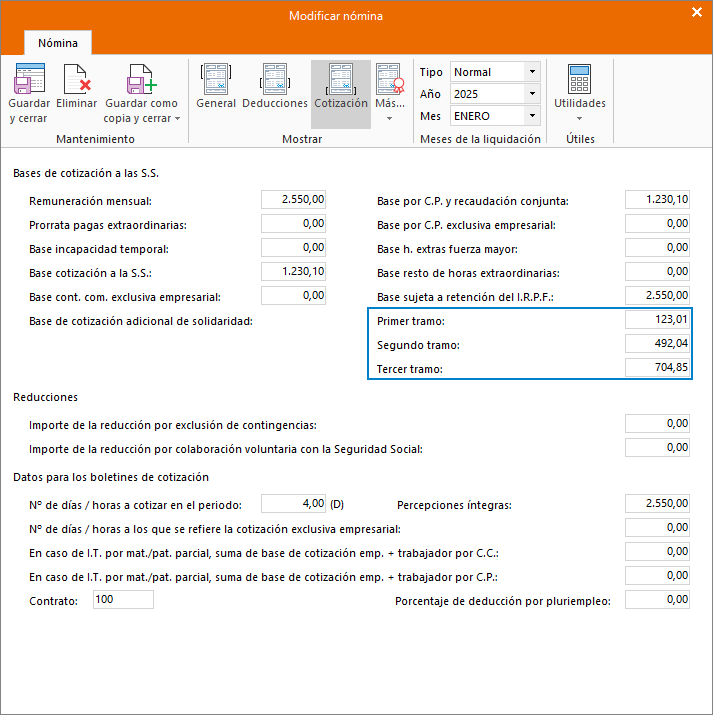The height and width of the screenshot is (715, 713).
Task: Edit the Base incapacidad temporal field
Action: tap(293, 248)
